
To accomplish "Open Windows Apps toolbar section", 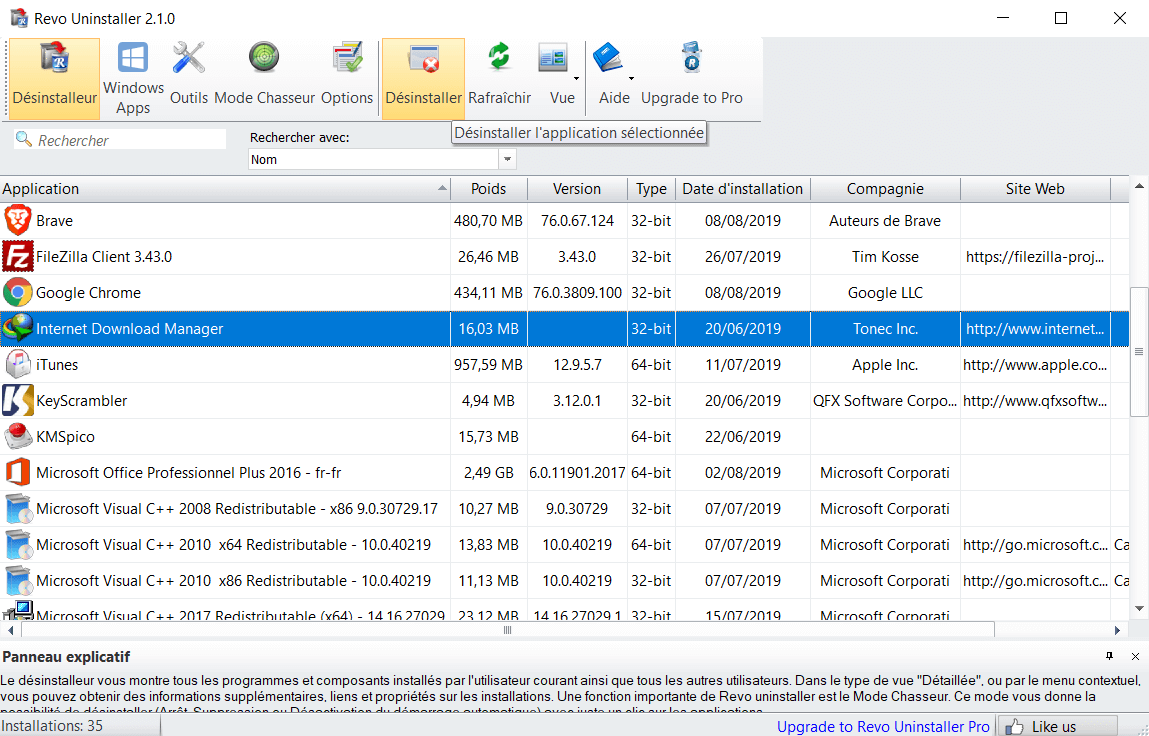I will (x=133, y=78).
